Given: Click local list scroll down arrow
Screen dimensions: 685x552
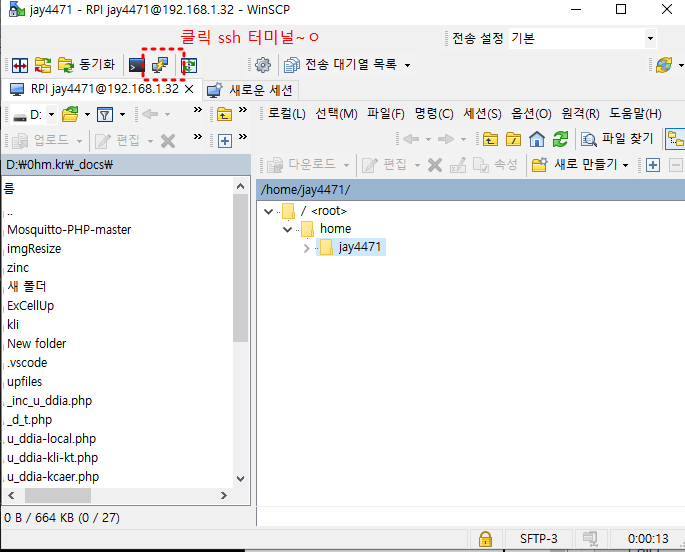Looking at the screenshot, I should tap(240, 479).
